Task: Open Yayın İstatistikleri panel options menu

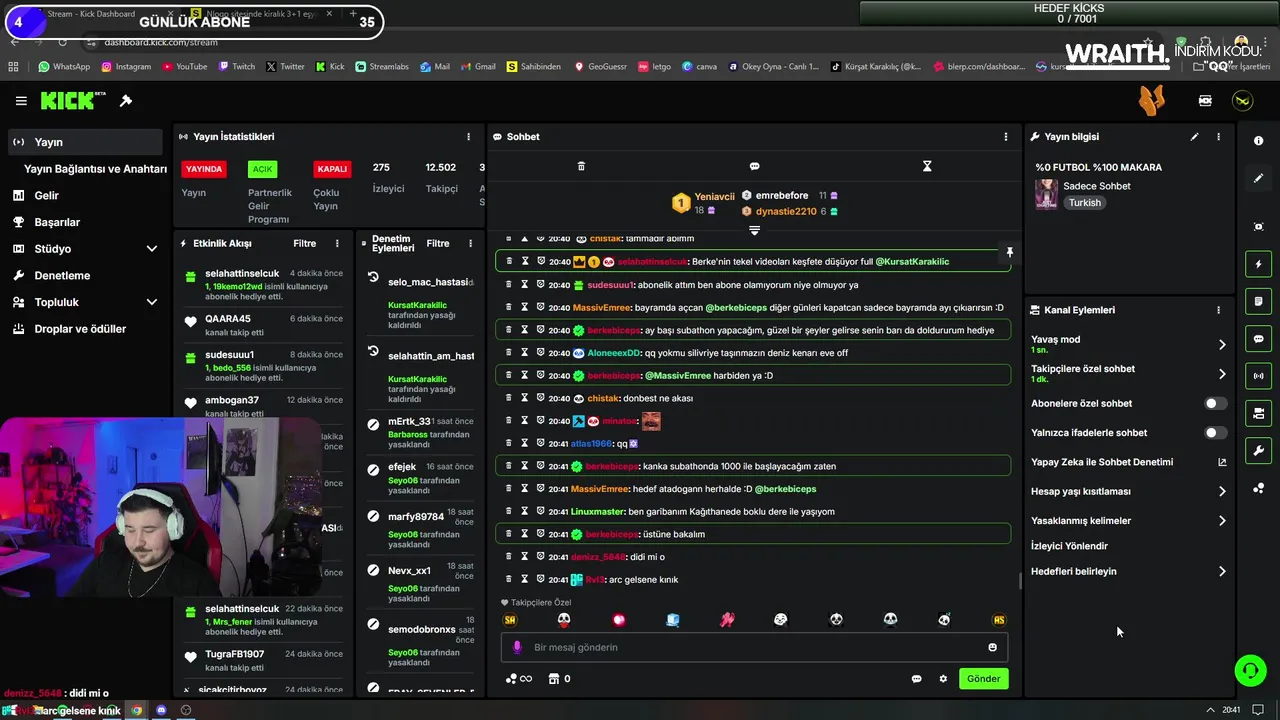Action: click(x=468, y=137)
